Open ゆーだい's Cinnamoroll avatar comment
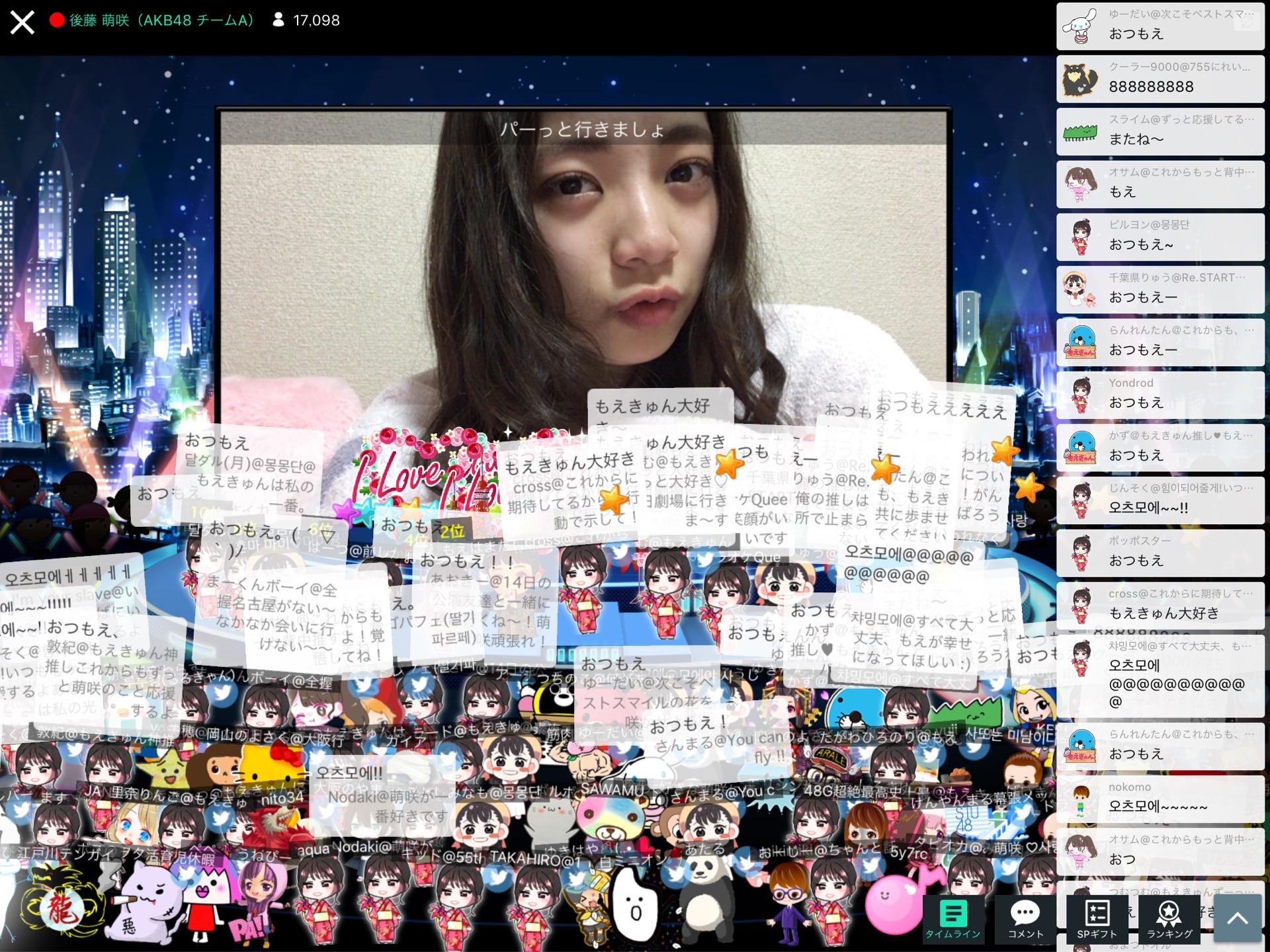This screenshot has height=952, width=1270. pos(1160,26)
